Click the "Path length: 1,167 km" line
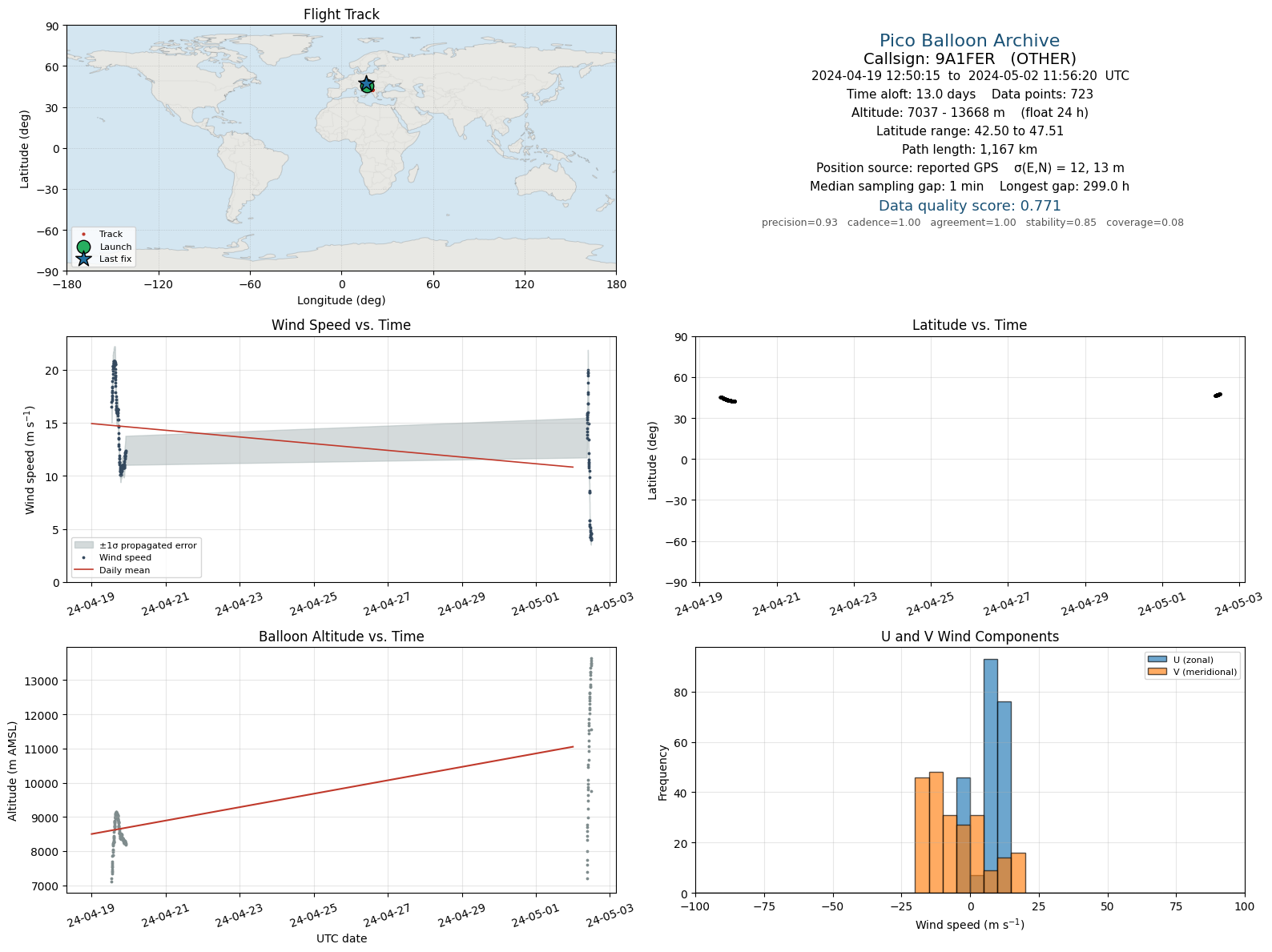Viewport: 1272px width, 952px height. (969, 150)
